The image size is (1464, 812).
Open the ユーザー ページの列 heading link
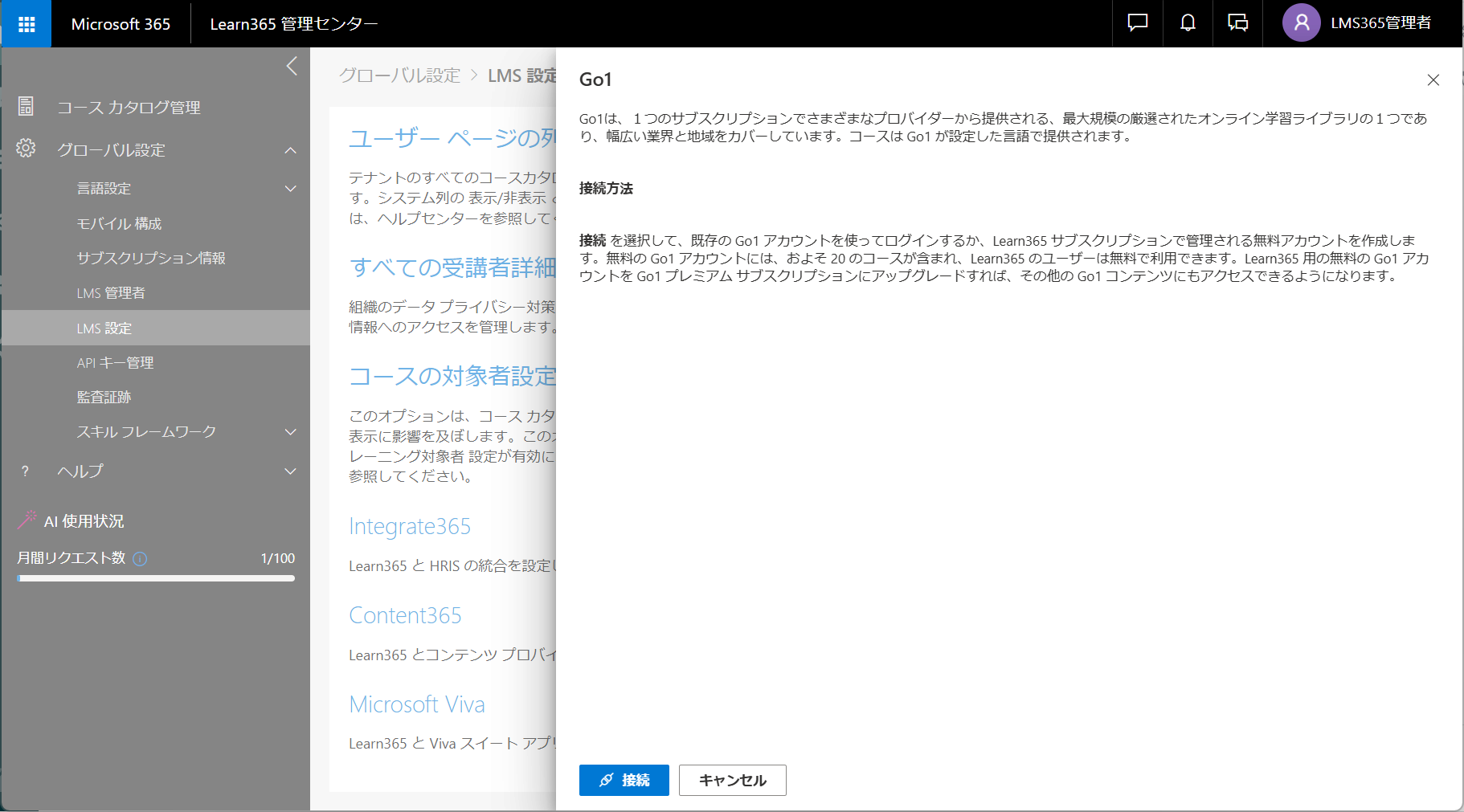click(x=452, y=138)
